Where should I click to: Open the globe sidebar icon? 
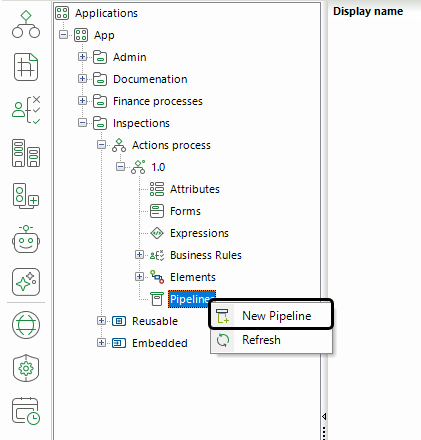(26, 325)
